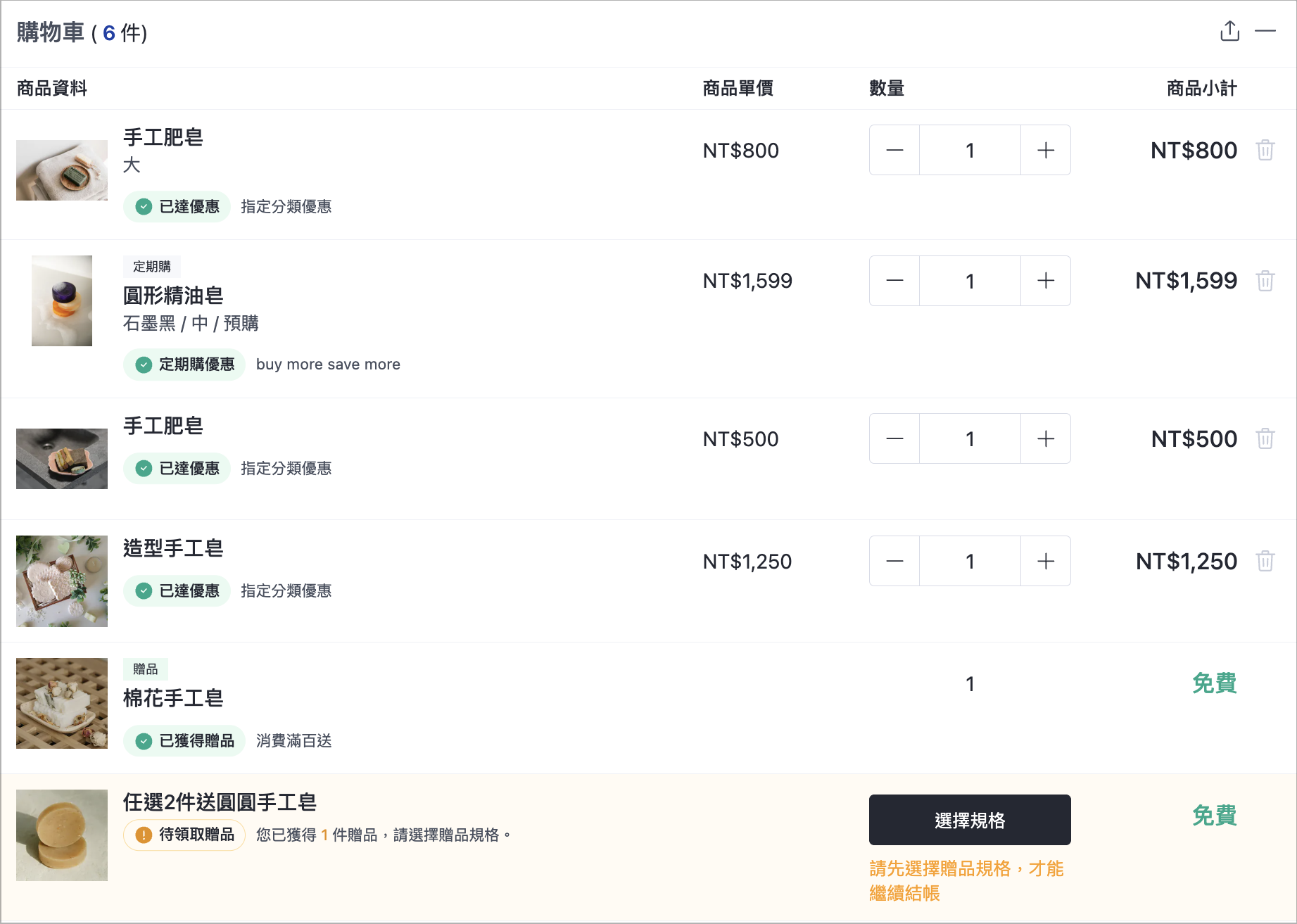The height and width of the screenshot is (924, 1297).
Task: Open the NT$800 手工肥皂 thumbnail
Action: pos(62,170)
